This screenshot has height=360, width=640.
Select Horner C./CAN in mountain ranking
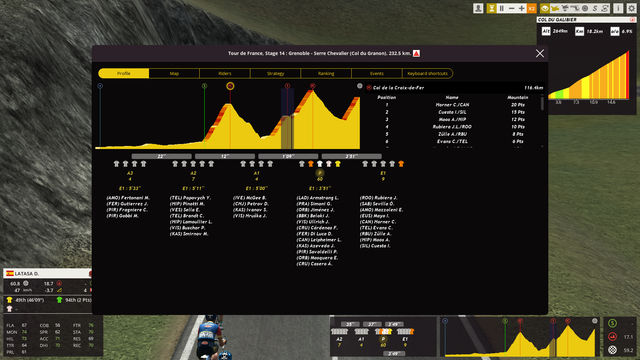452,105
